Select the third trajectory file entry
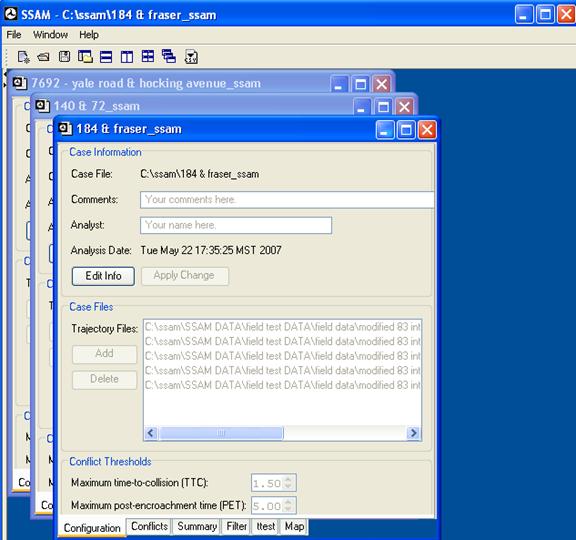 pos(282,356)
